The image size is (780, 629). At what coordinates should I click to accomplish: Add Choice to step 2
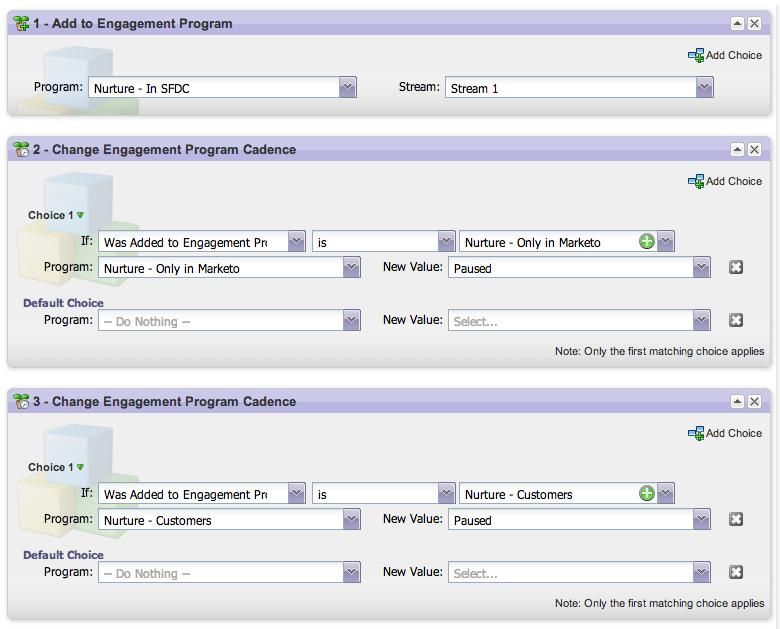coord(725,181)
